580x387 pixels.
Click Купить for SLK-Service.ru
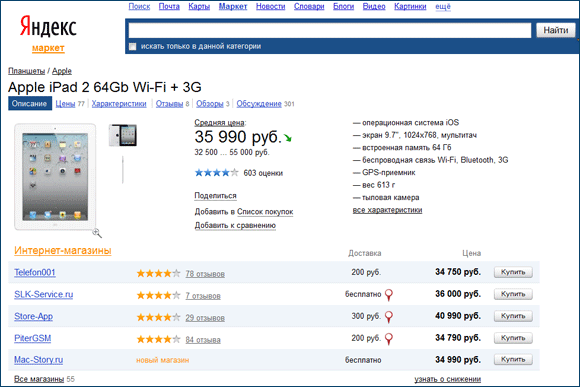coord(513,294)
